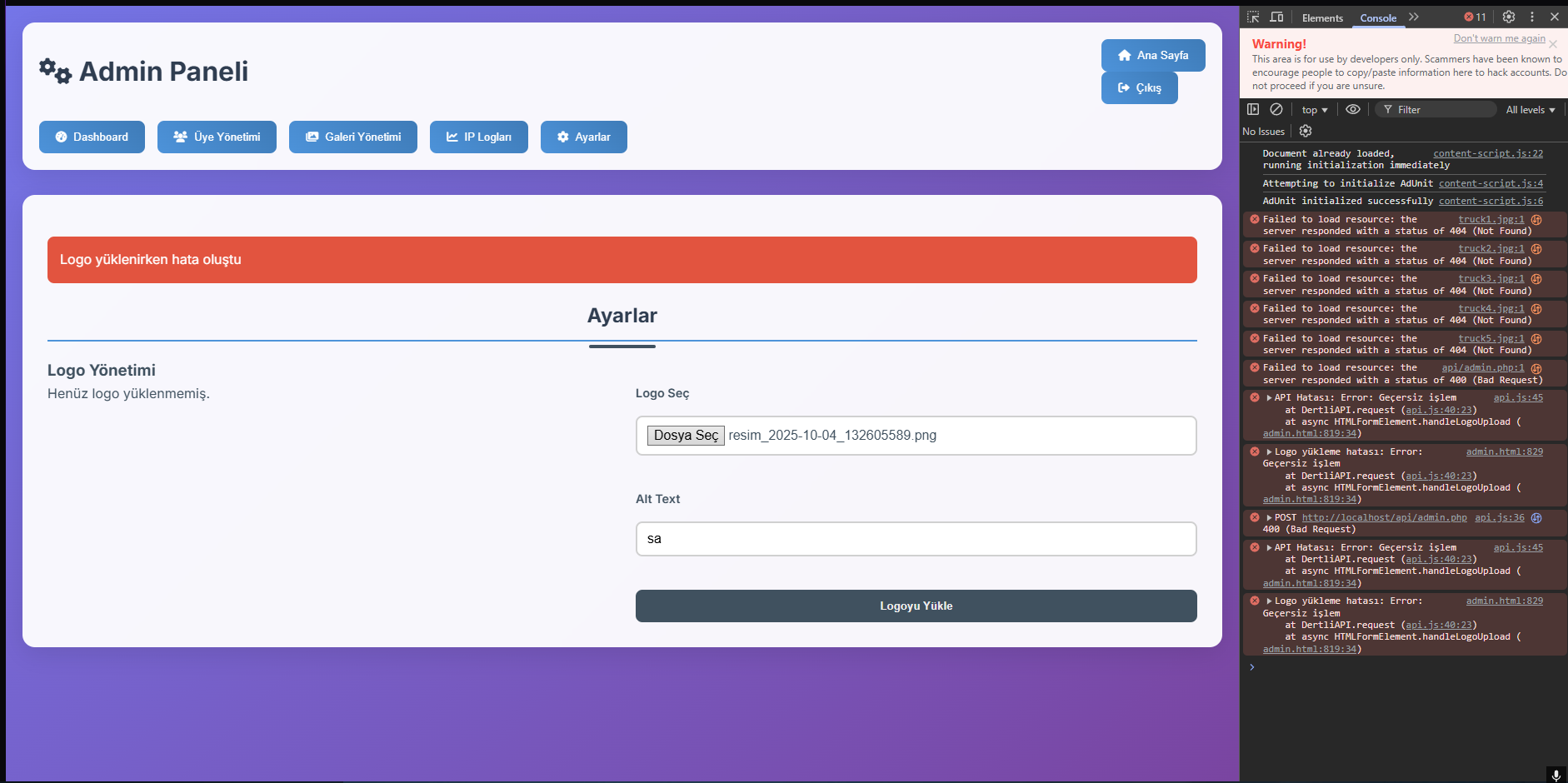Show the console sidebar panel
1568x783 pixels.
tap(1253, 110)
